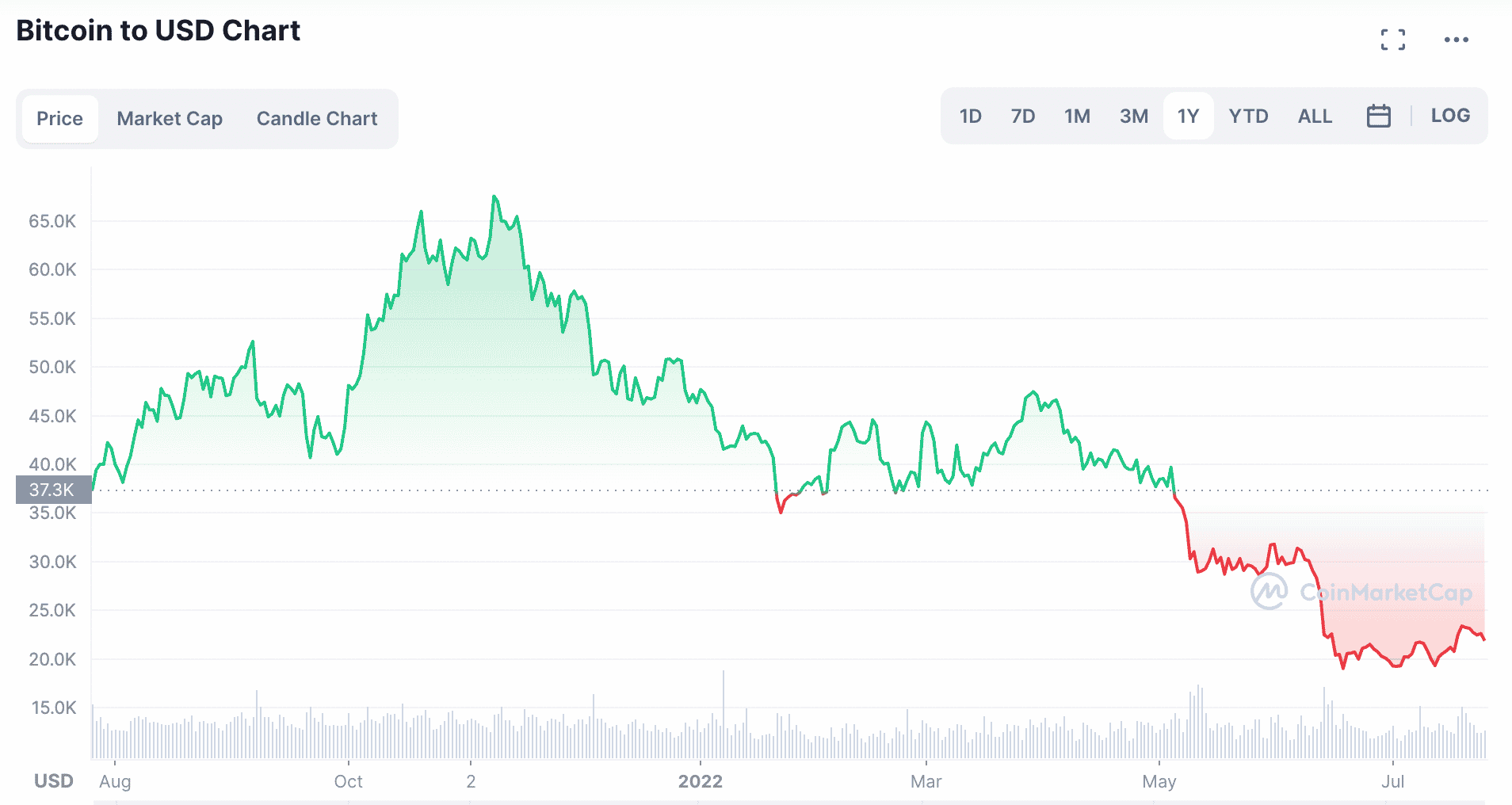Select the 1M timeframe button
The height and width of the screenshot is (805, 1512).
(x=1078, y=116)
